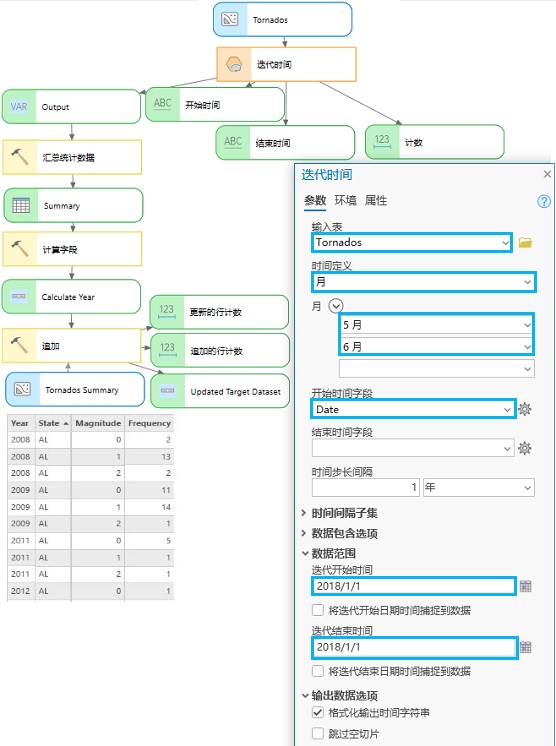Click Frequency cell with value 11

point(149,490)
